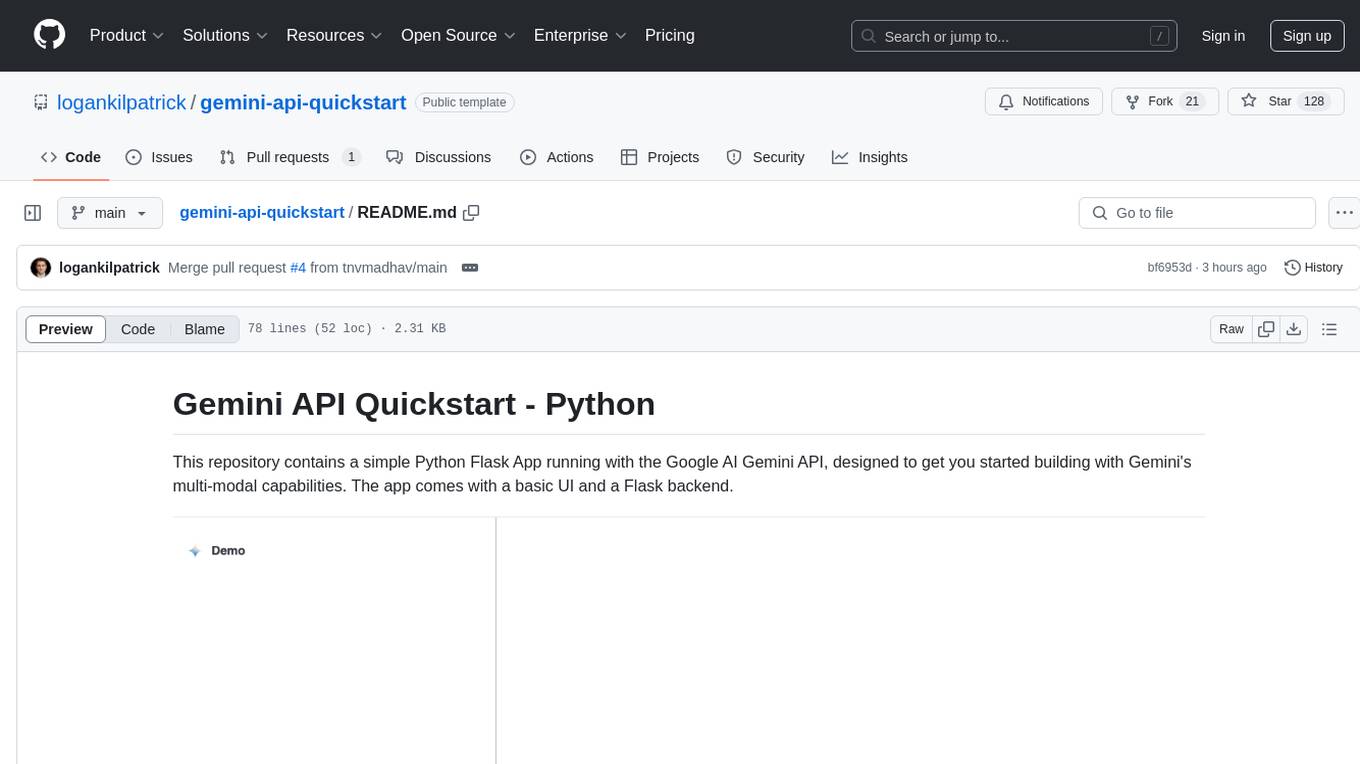Click the Notifications bell button
The width and height of the screenshot is (1360, 764).
pyautogui.click(x=1044, y=102)
